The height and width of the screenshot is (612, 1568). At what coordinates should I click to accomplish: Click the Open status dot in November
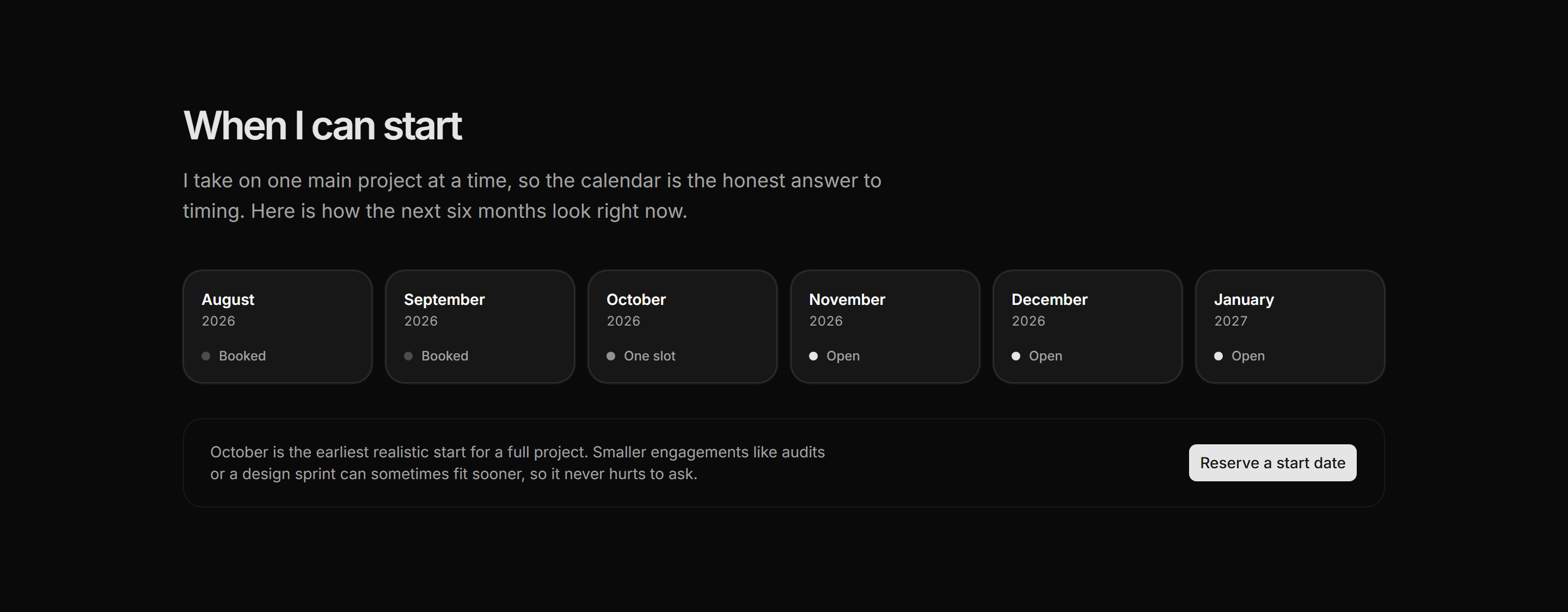tap(813, 356)
